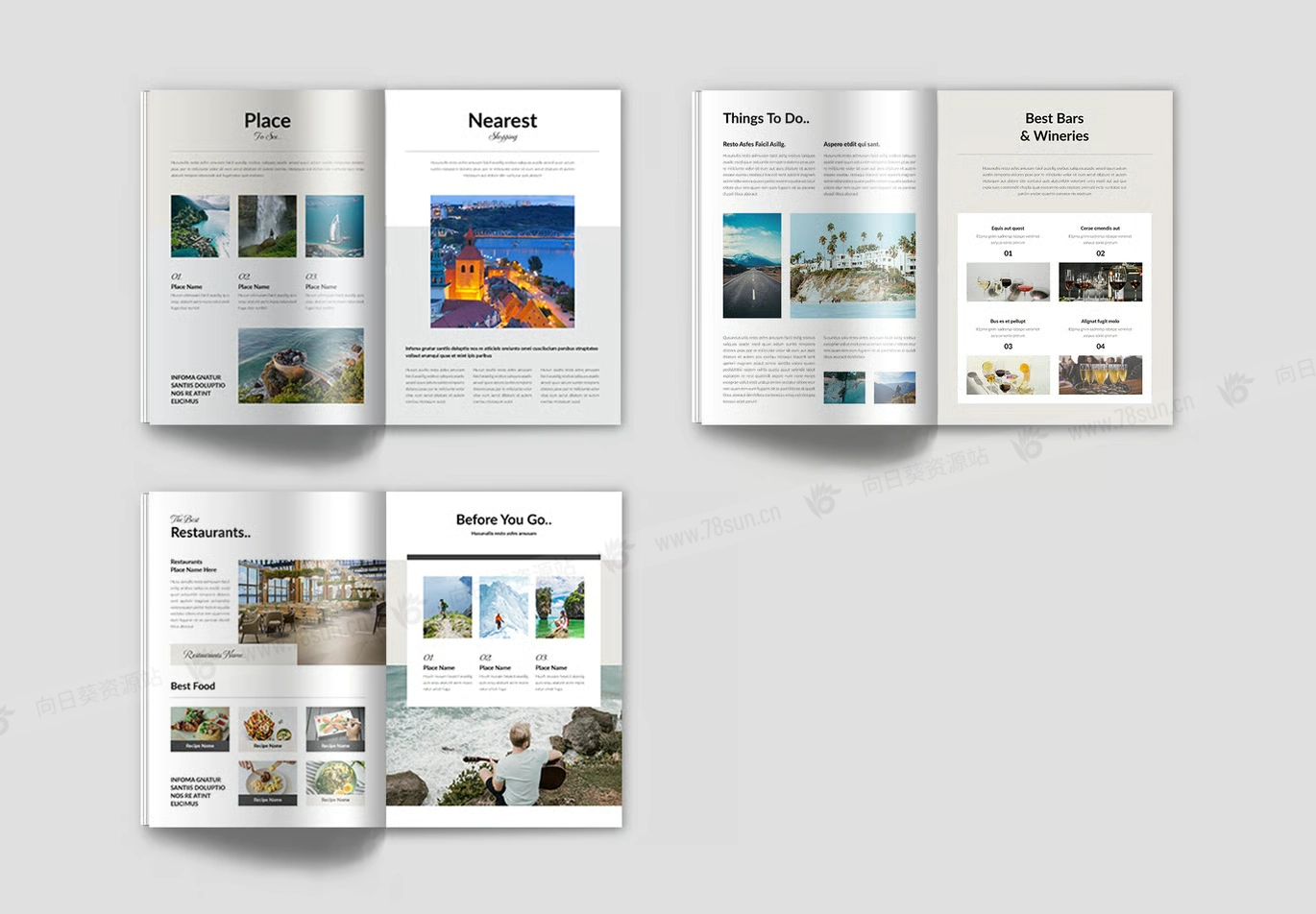Select the palm trees coastal hotel photo
The image size is (1316, 914).
point(852,265)
